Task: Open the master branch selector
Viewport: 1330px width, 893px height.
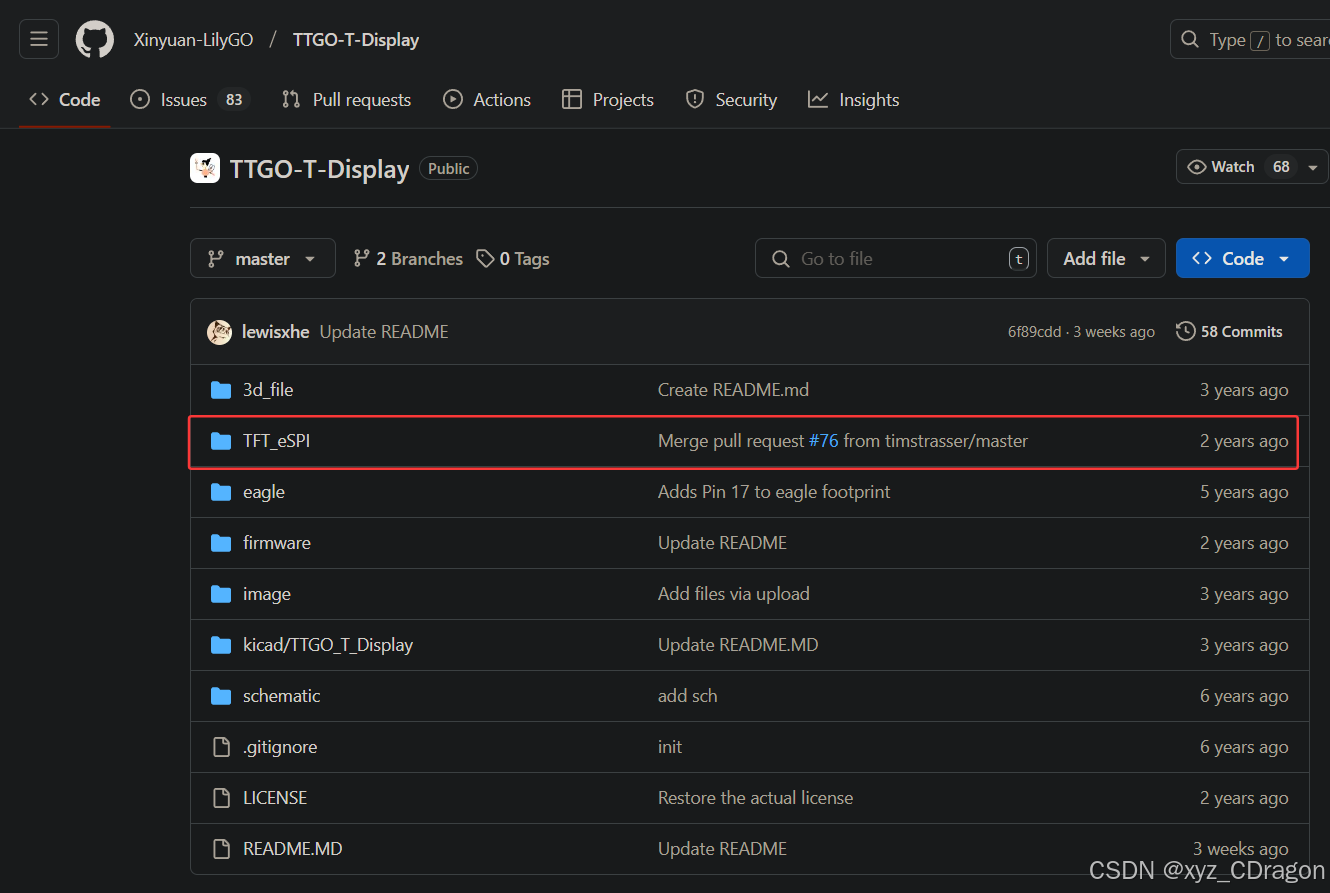Action: pos(263,259)
